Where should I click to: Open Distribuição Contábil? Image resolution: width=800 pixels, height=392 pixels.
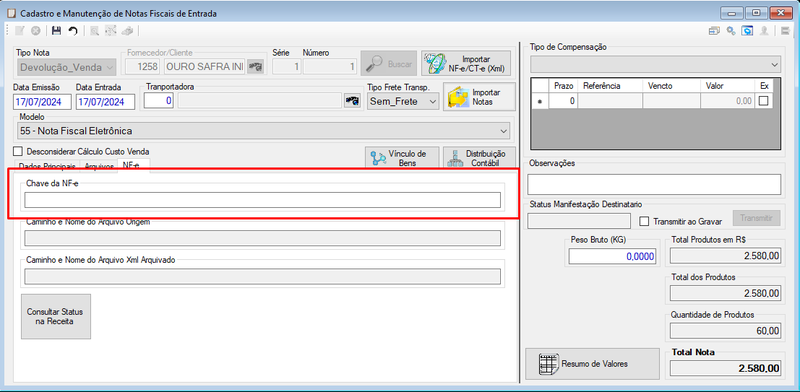coord(479,157)
